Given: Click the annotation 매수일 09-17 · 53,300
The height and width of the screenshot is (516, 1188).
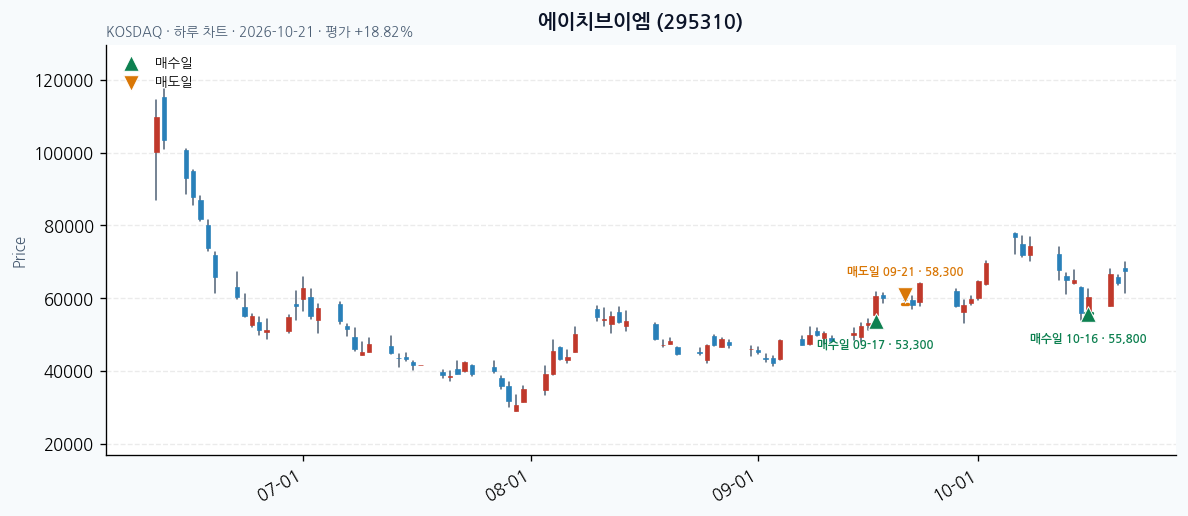Looking at the screenshot, I should tap(875, 345).
